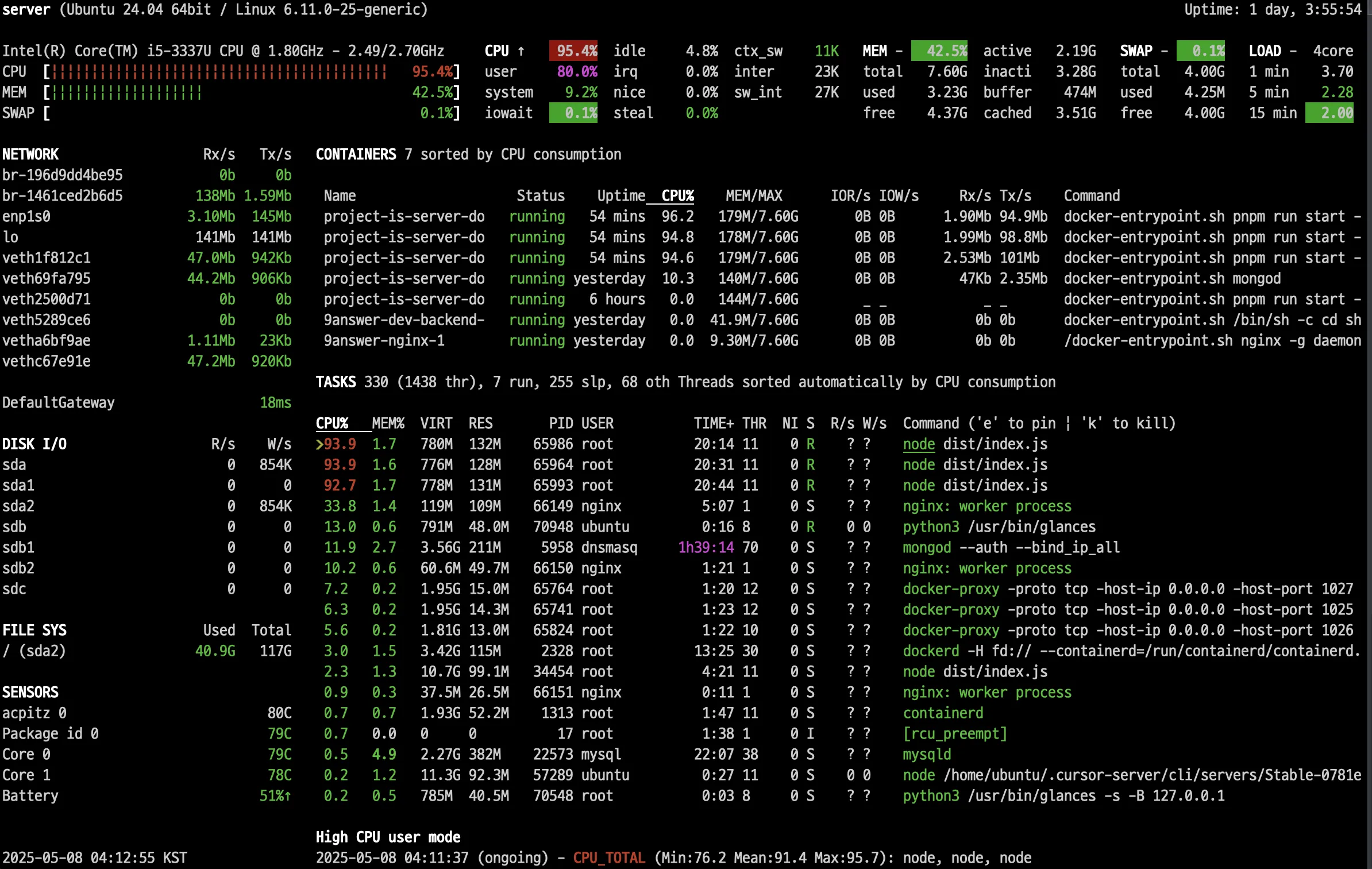Select the DISK I/O section header

click(34, 444)
